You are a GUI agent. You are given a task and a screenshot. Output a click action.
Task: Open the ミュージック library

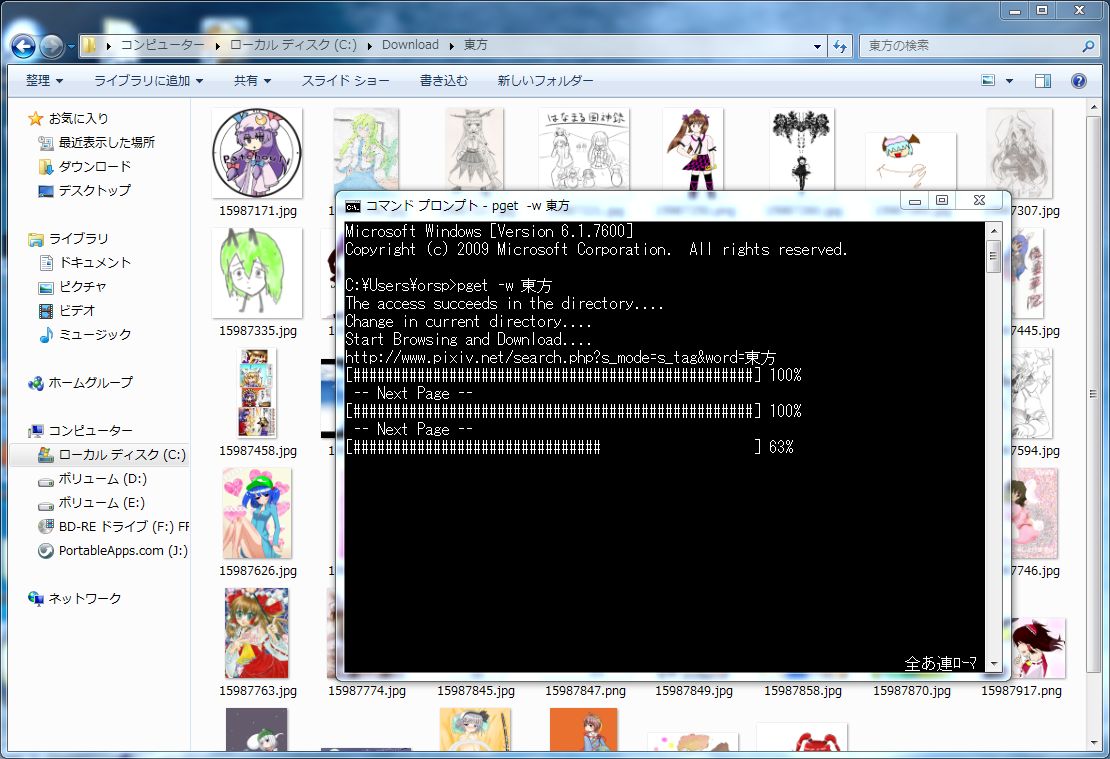[x=95, y=335]
